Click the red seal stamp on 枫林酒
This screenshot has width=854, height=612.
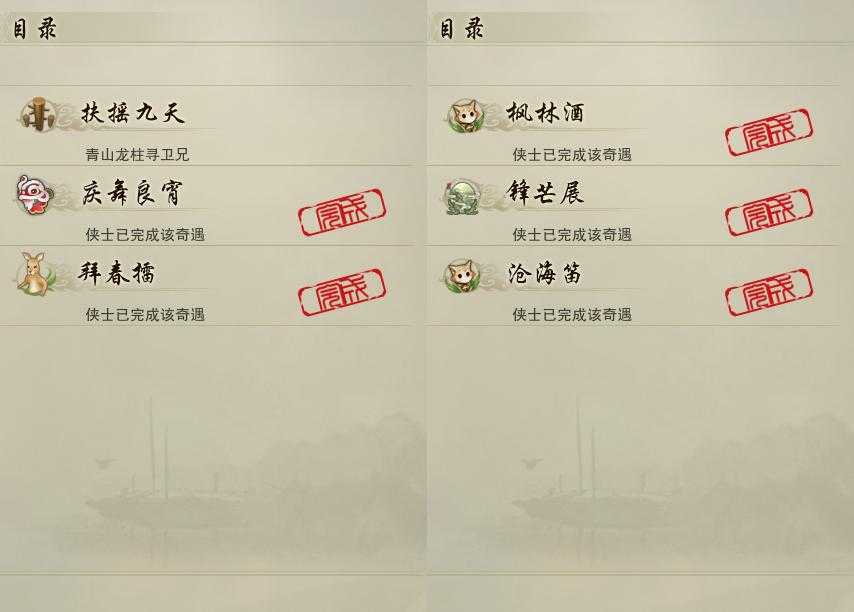point(769,132)
